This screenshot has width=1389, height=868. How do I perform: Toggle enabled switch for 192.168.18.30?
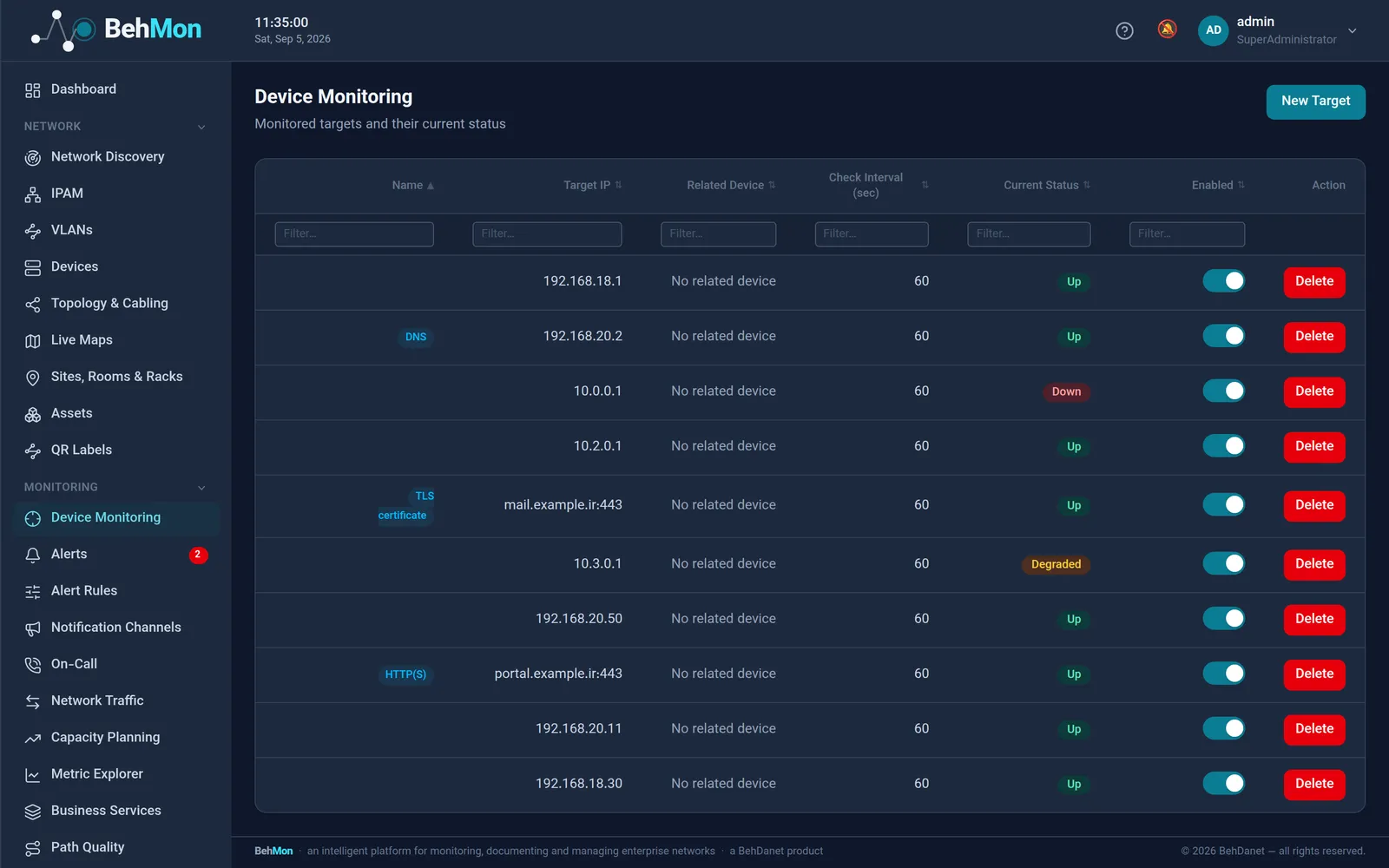click(1224, 783)
